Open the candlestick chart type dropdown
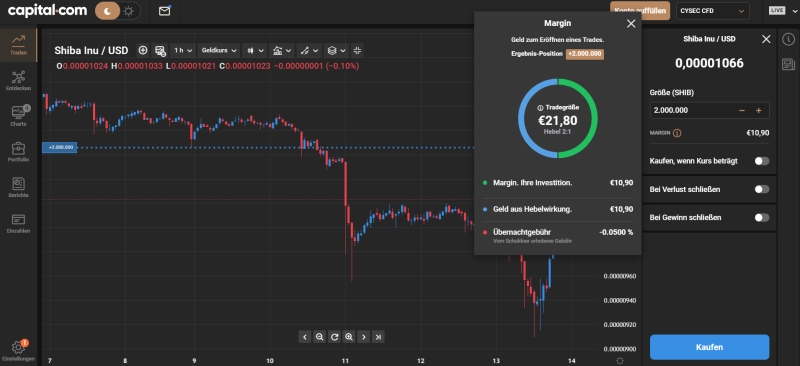 click(x=255, y=50)
